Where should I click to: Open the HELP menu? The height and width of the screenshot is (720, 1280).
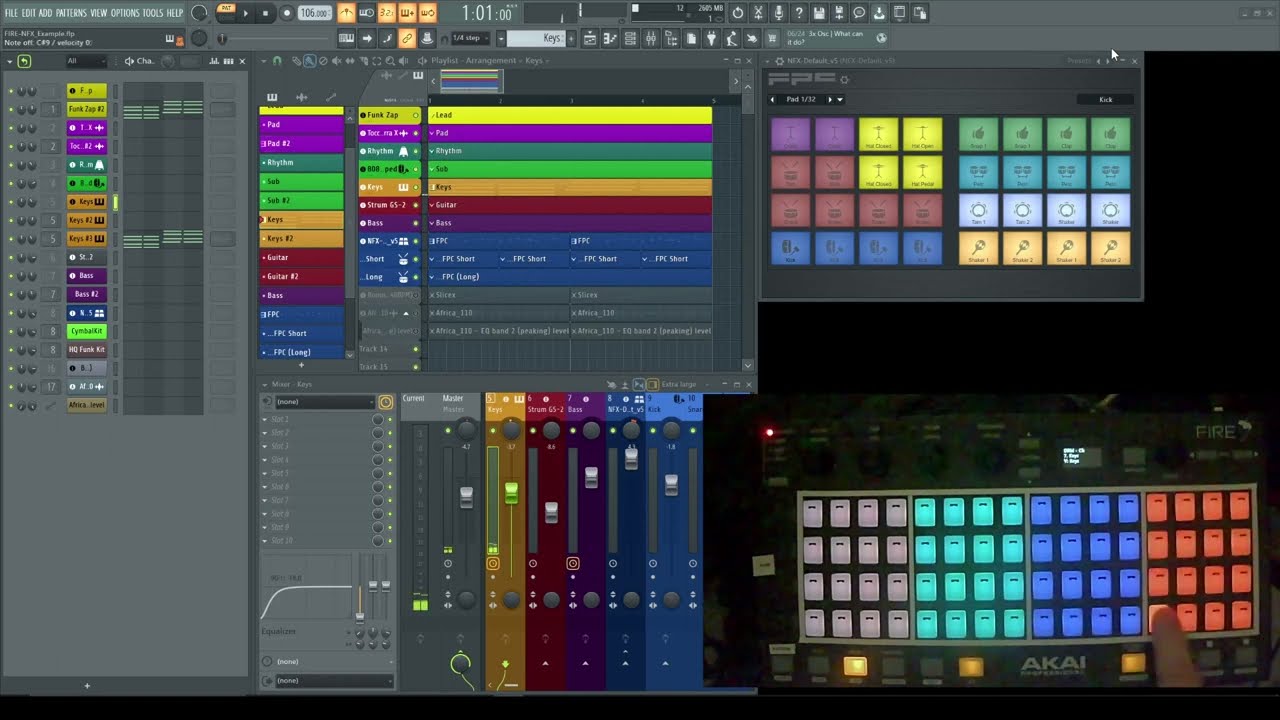[174, 13]
